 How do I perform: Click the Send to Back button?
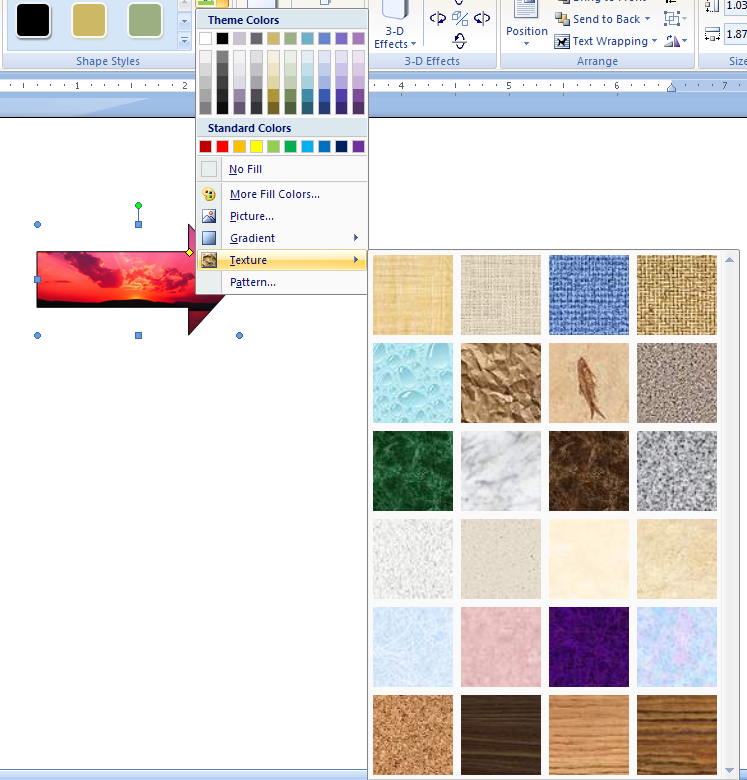click(599, 19)
